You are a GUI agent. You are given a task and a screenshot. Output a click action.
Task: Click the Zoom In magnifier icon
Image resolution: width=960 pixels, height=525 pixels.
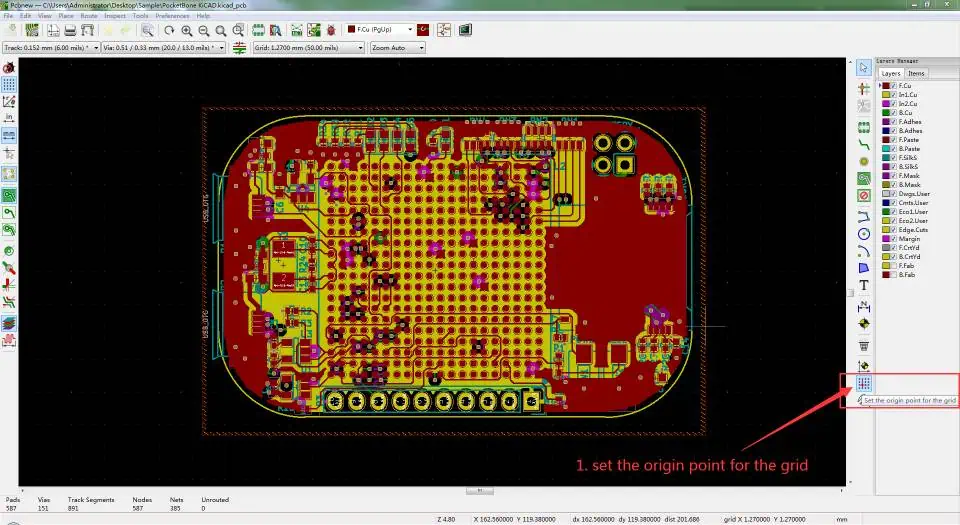coord(188,31)
